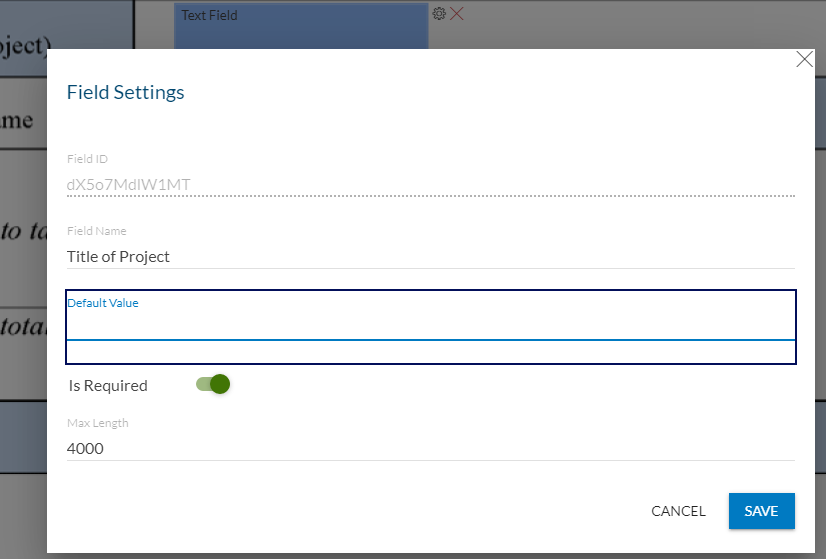Screen dimensions: 826x559
Task: Click the Is Required label text
Action: (108, 386)
